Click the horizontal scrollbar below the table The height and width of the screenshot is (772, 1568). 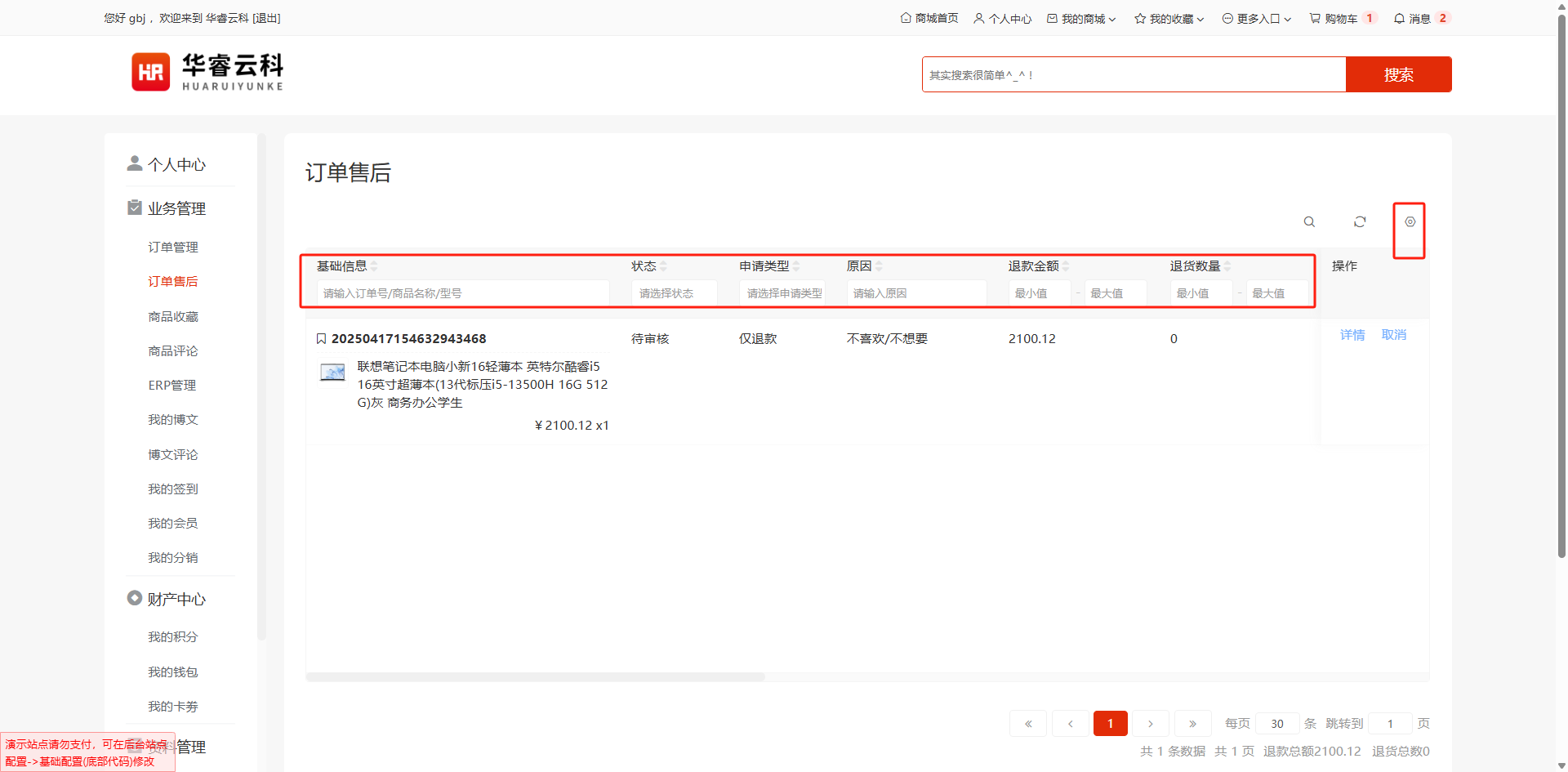(536, 677)
